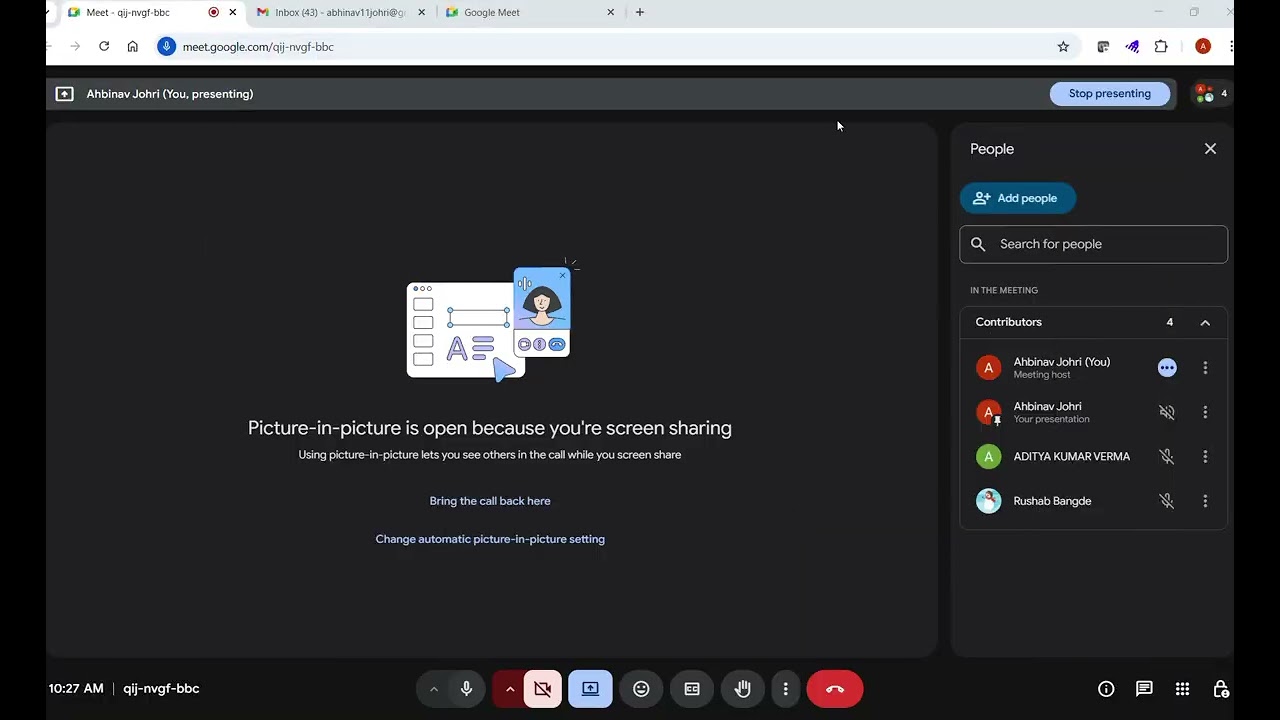Screen dimensions: 1280x720
Task: Click the present screen button
Action: [x=590, y=689]
